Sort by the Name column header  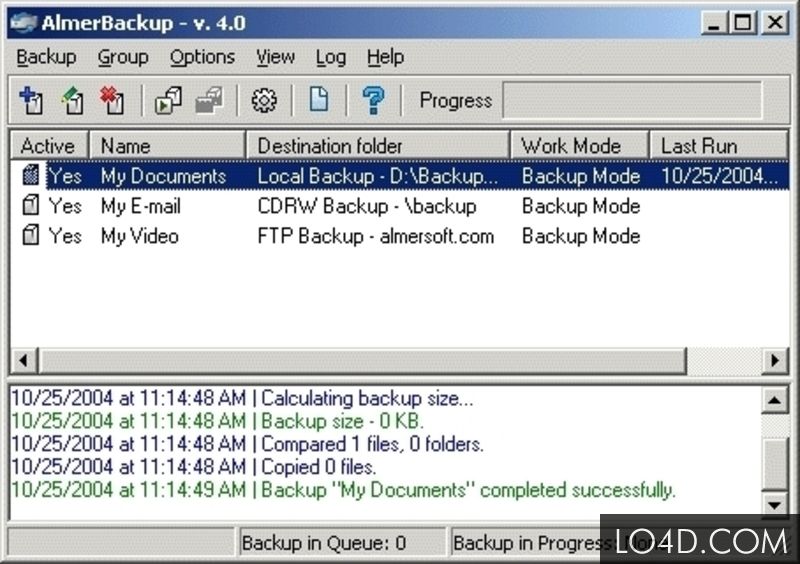[x=167, y=145]
